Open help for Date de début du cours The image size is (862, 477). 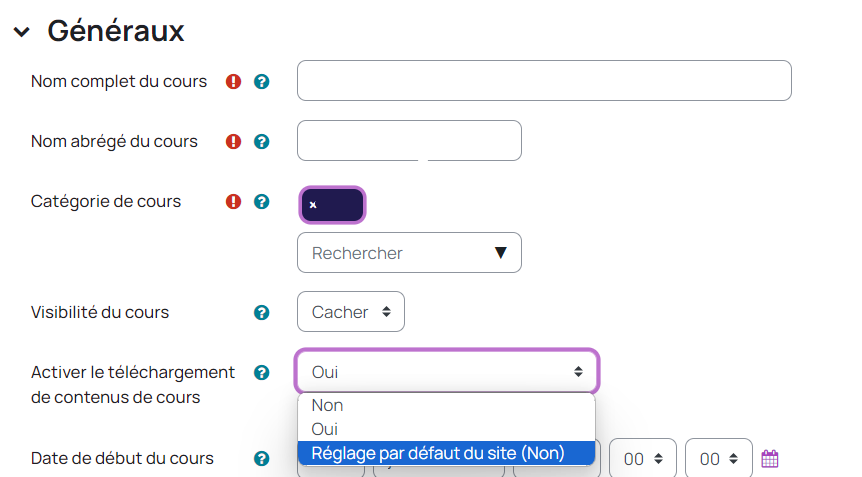point(262,459)
